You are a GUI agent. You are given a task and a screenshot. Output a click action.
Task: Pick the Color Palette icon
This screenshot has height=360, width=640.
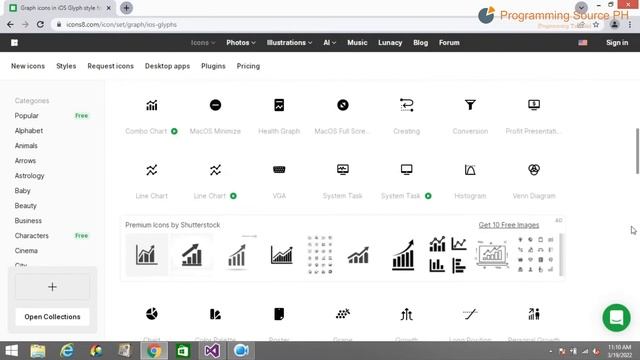pos(216,314)
